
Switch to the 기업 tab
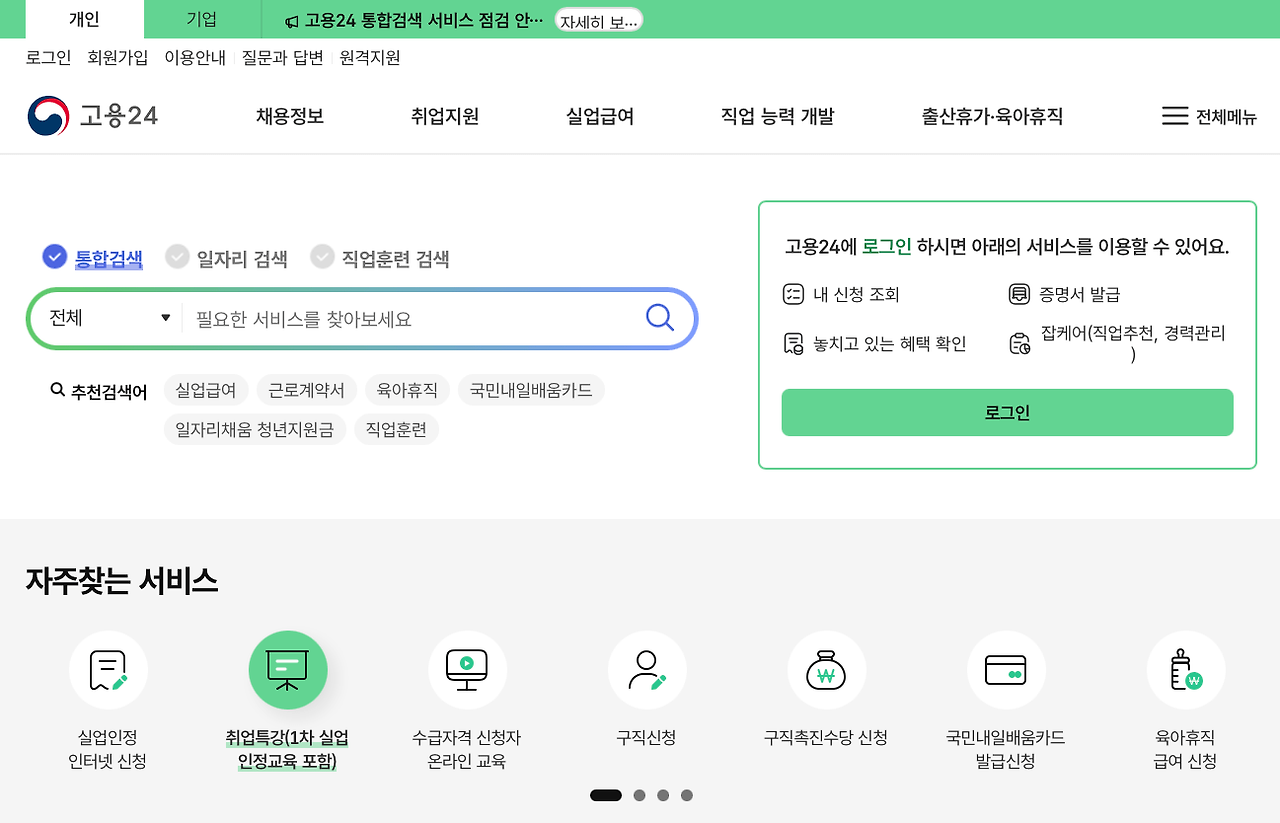pos(200,19)
